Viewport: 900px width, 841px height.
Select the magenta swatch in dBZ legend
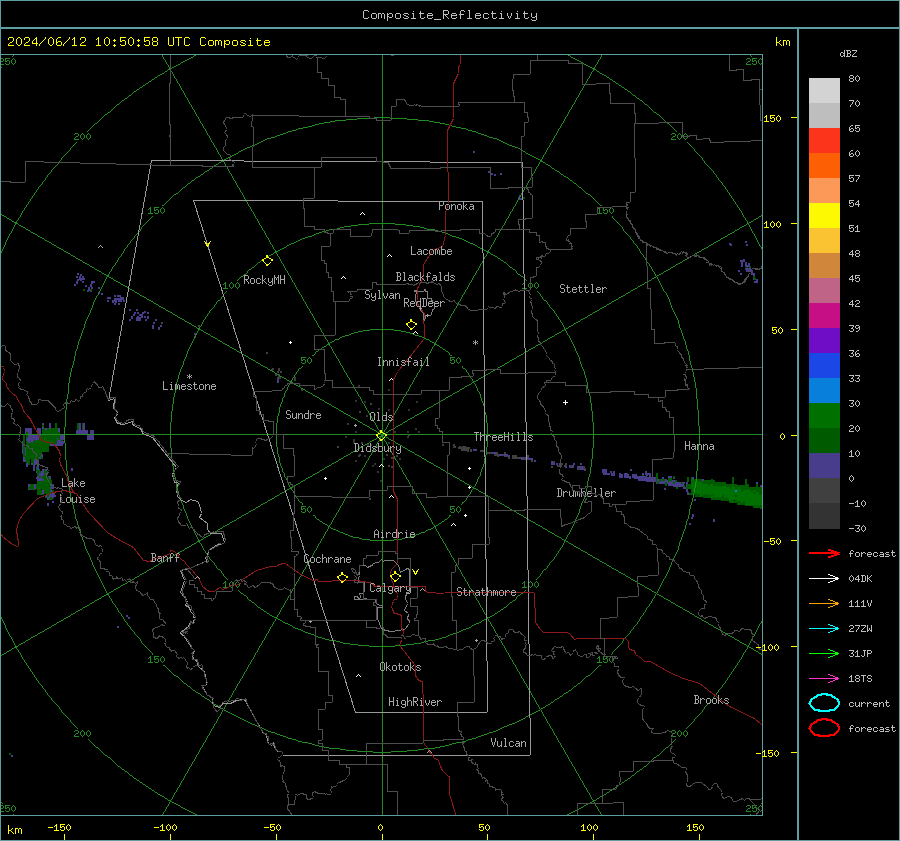tap(824, 315)
